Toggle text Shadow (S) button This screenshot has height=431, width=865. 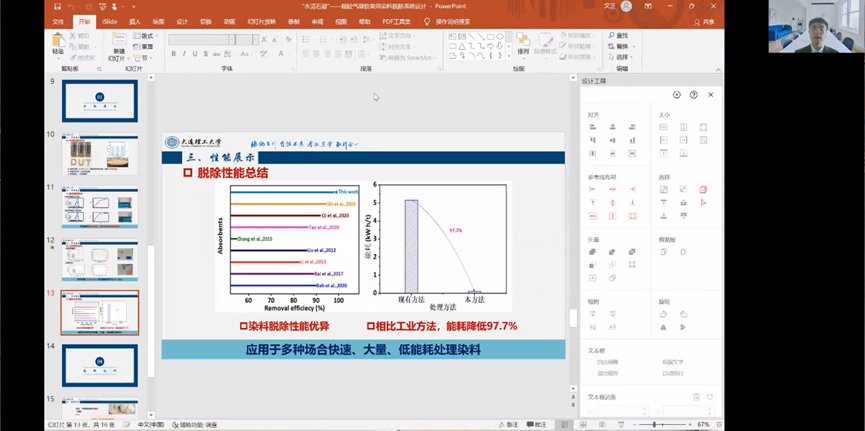tap(205, 54)
